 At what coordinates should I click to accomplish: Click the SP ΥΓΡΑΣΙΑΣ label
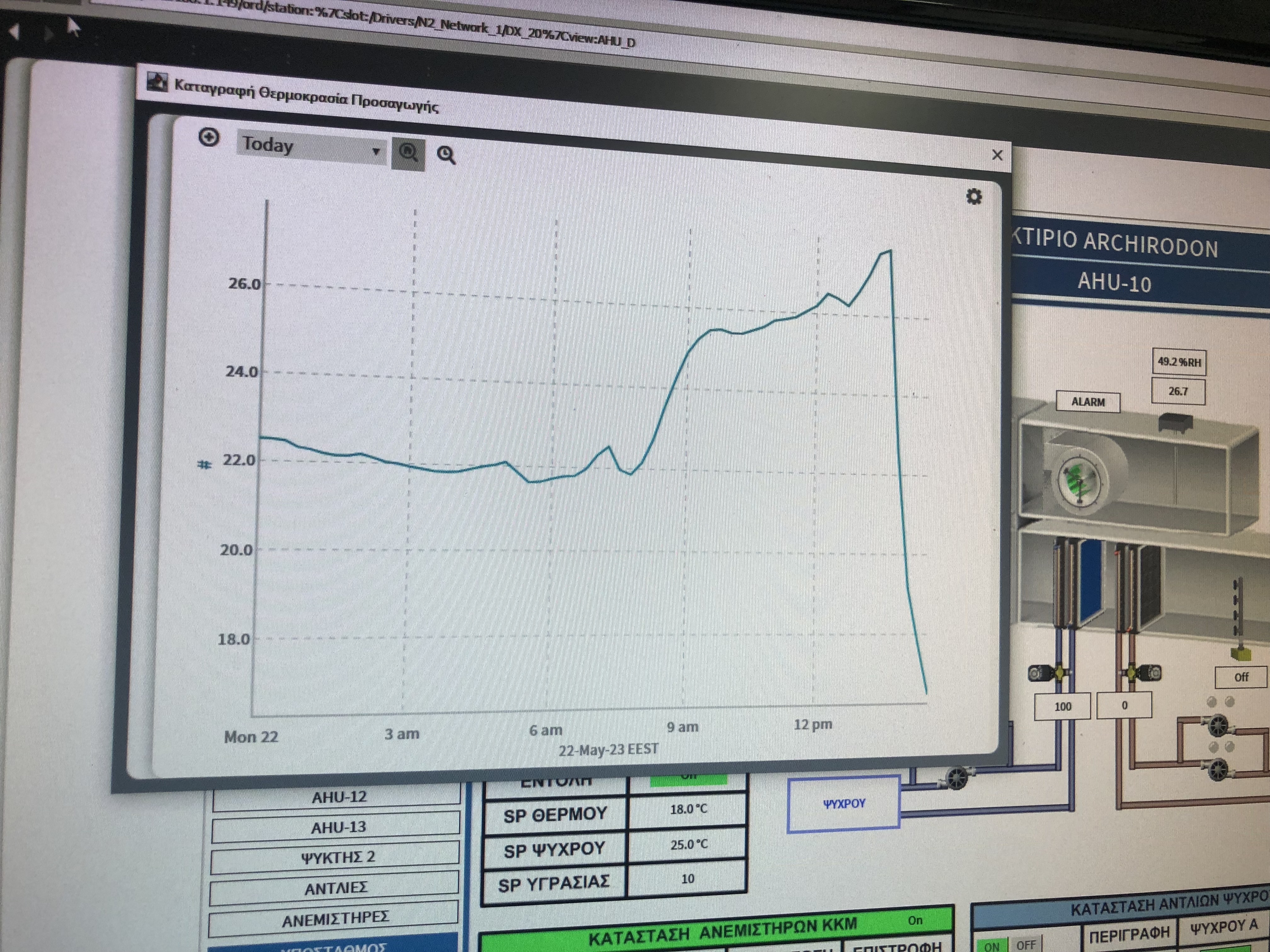[x=554, y=884]
